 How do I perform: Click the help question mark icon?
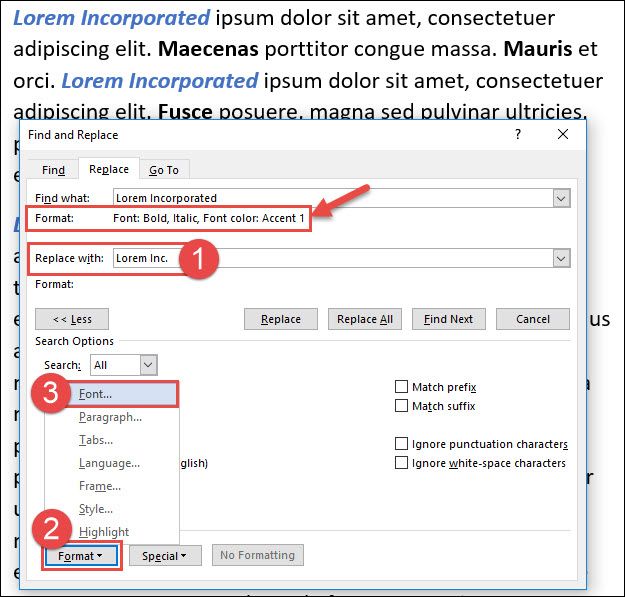[x=518, y=134]
